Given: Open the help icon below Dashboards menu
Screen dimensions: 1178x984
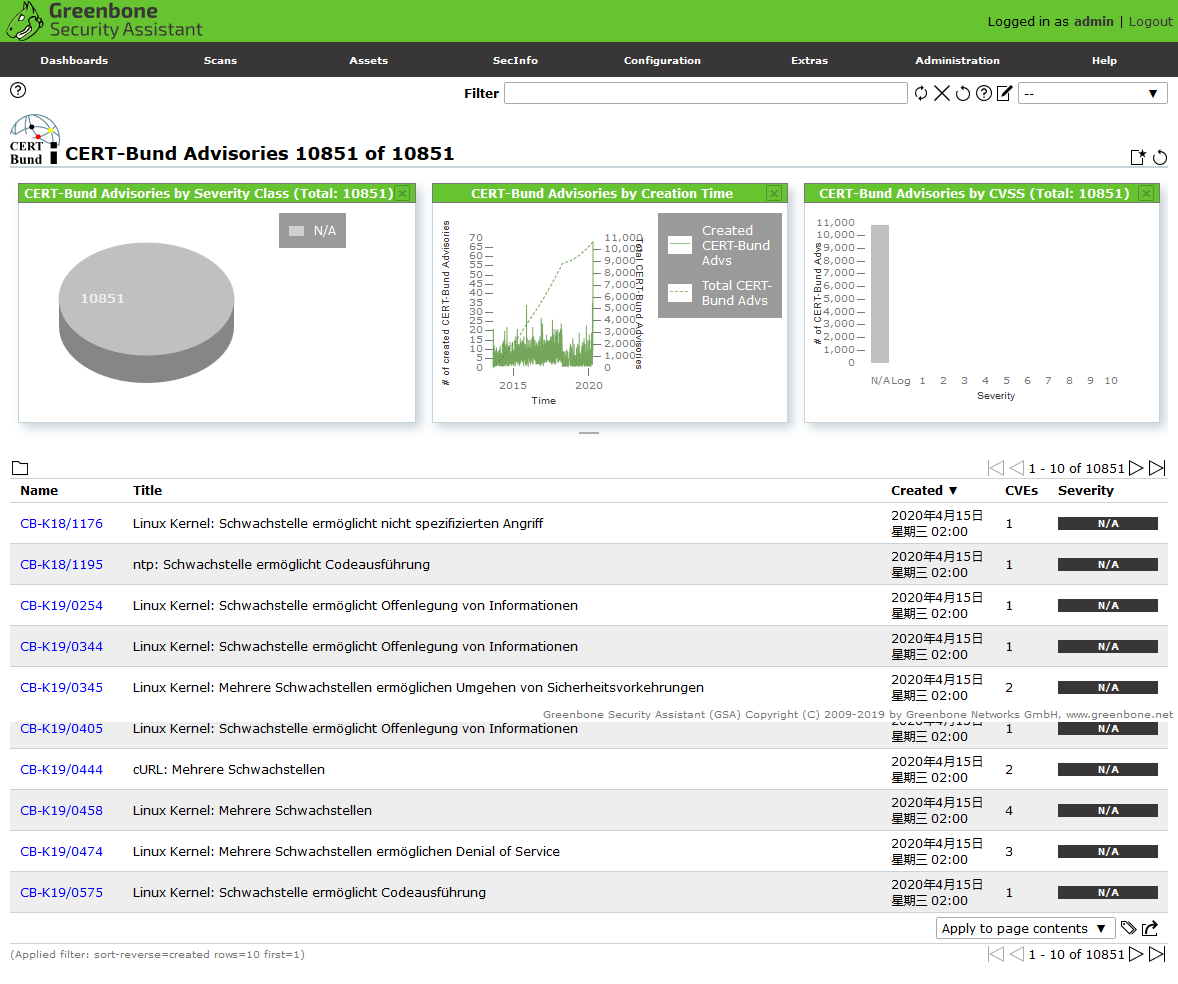Looking at the screenshot, I should click(x=18, y=90).
